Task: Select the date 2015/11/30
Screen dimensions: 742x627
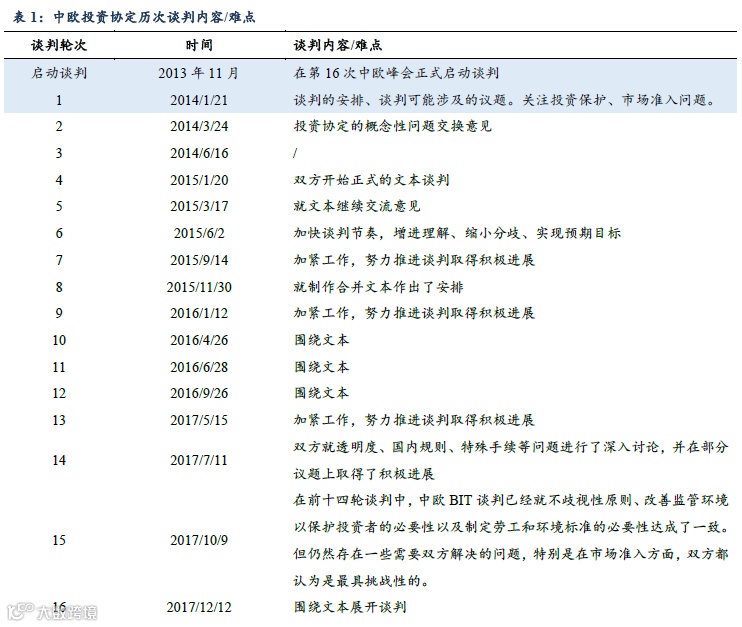Action: tap(199, 287)
